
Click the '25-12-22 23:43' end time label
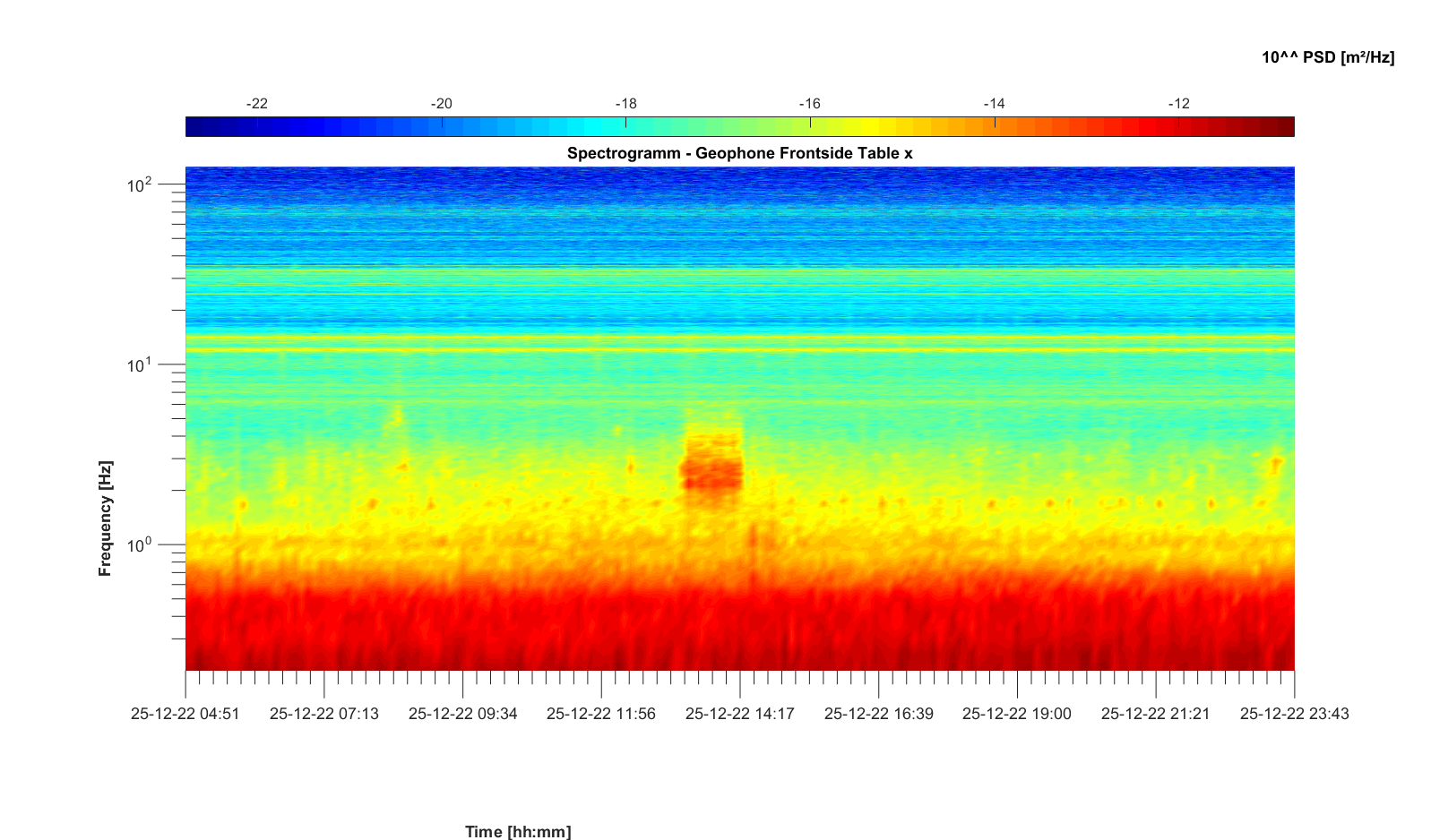coord(1293,714)
